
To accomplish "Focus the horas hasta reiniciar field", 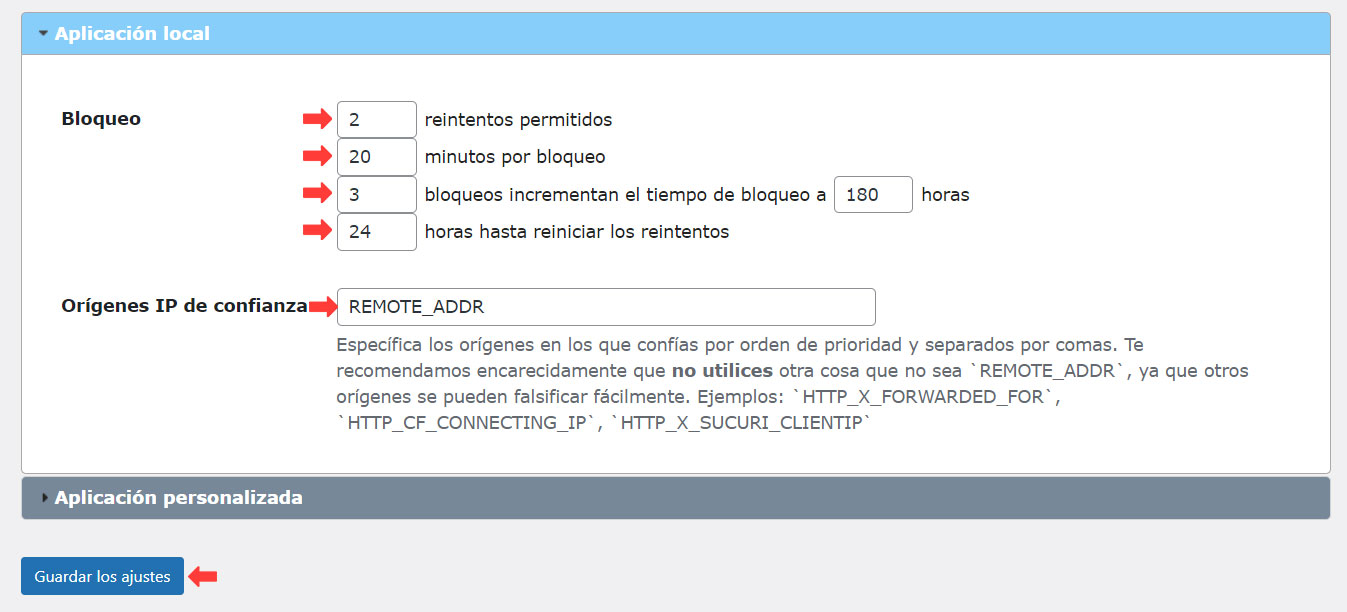I will coord(376,232).
